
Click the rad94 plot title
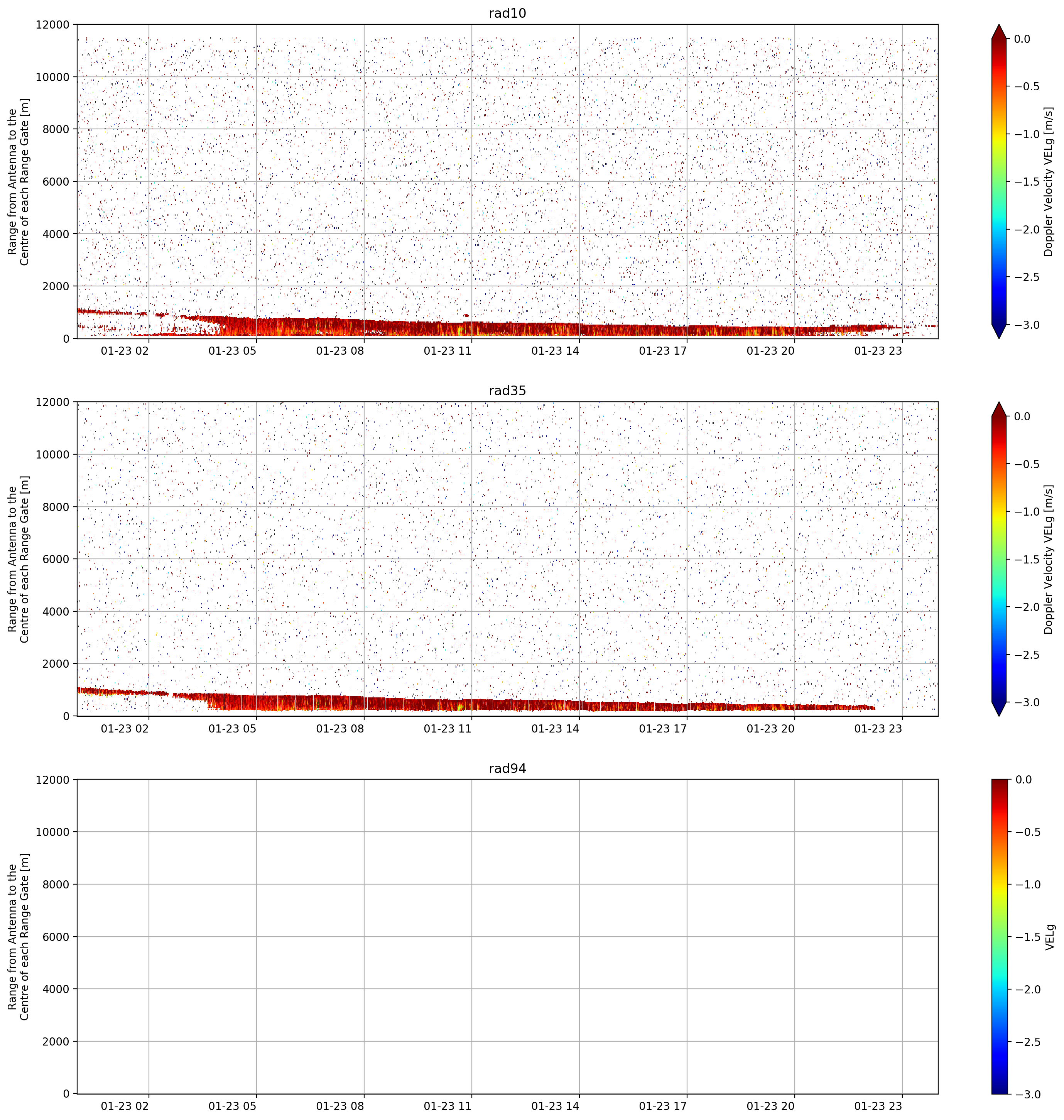pyautogui.click(x=507, y=769)
